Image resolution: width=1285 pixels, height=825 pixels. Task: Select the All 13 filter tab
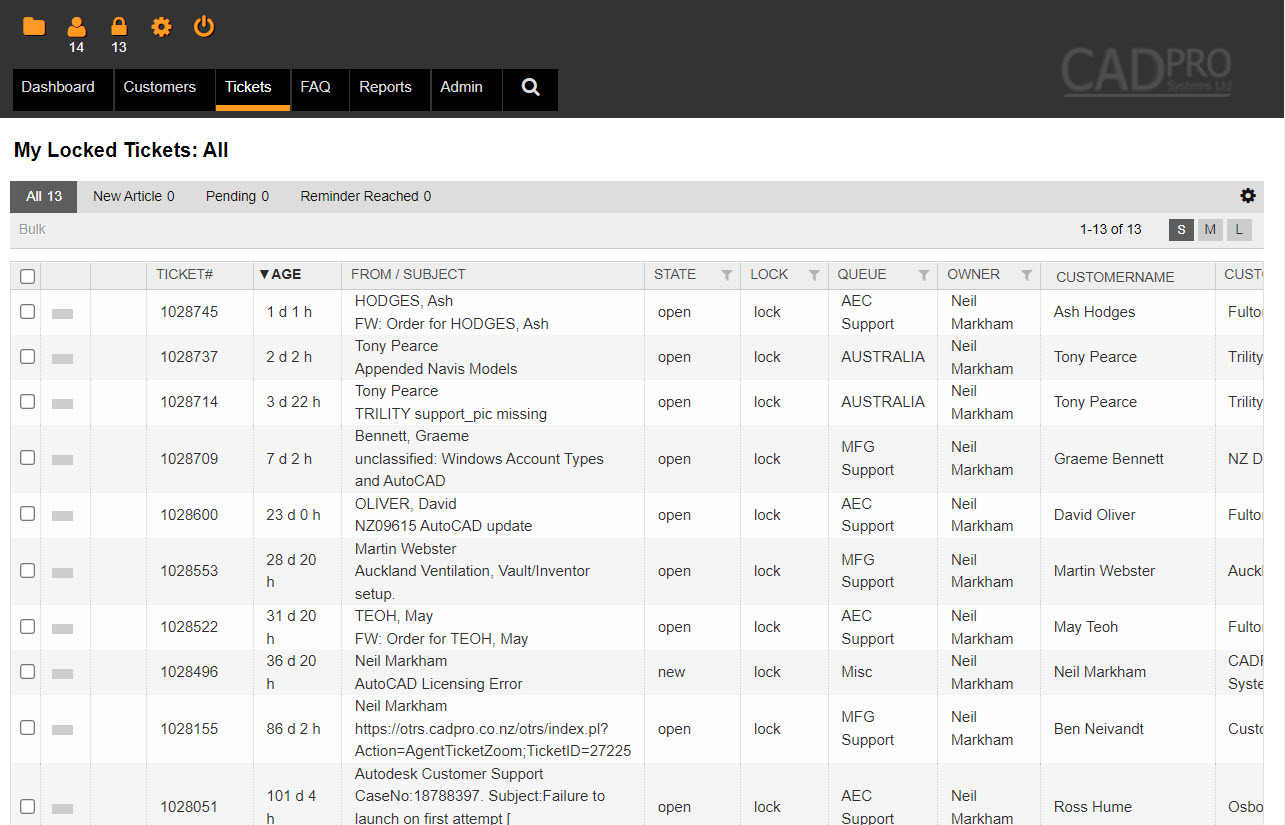click(x=44, y=197)
